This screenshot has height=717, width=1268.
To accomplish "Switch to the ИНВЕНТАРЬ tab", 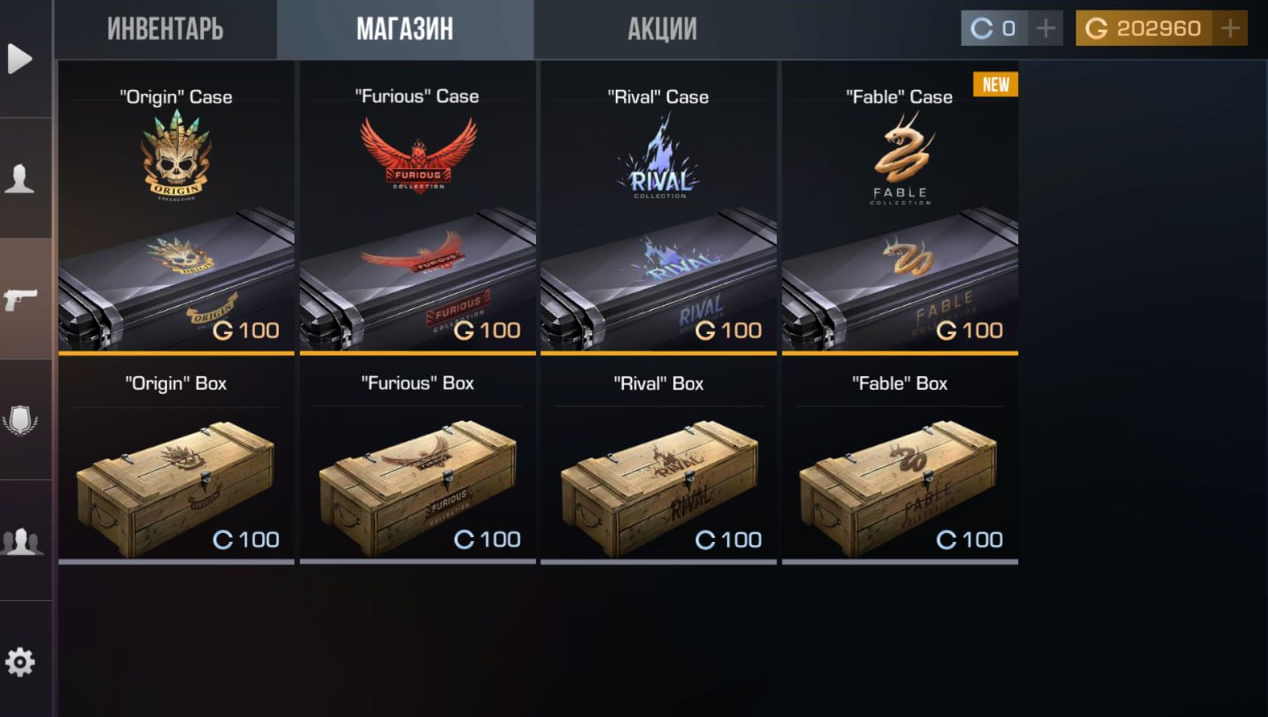I will coord(165,29).
